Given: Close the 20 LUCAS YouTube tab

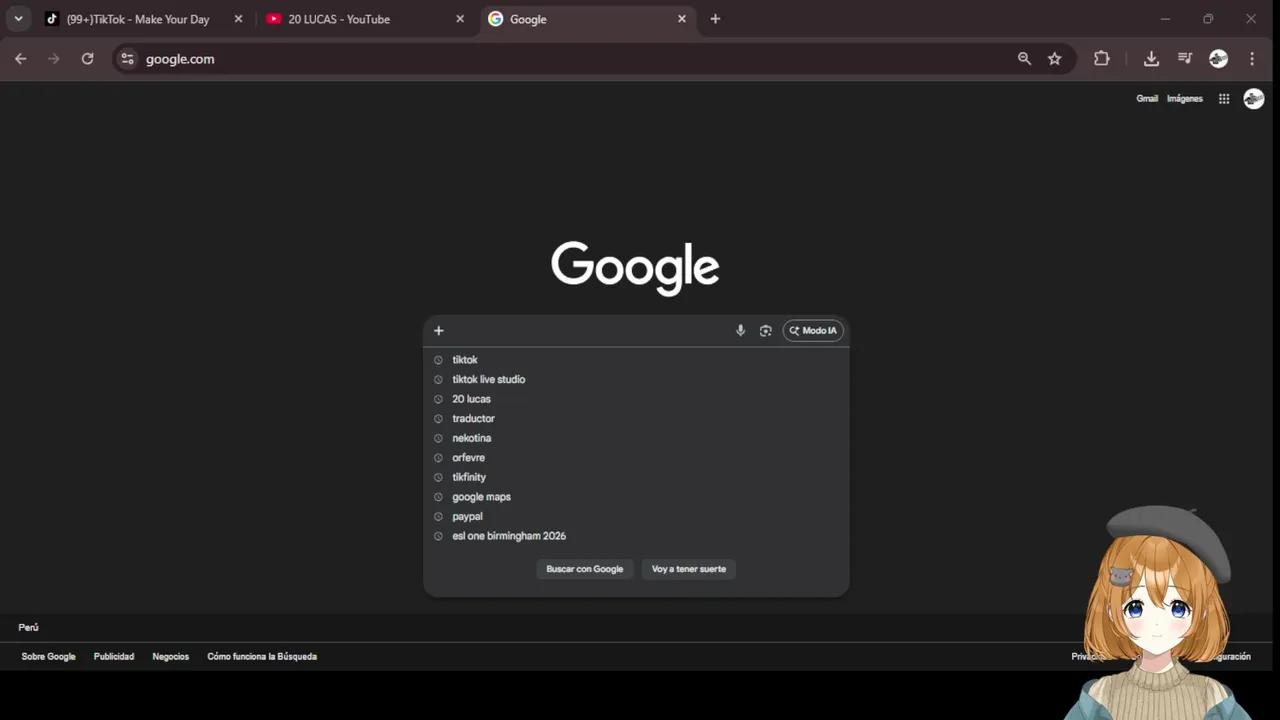Looking at the screenshot, I should (x=460, y=19).
